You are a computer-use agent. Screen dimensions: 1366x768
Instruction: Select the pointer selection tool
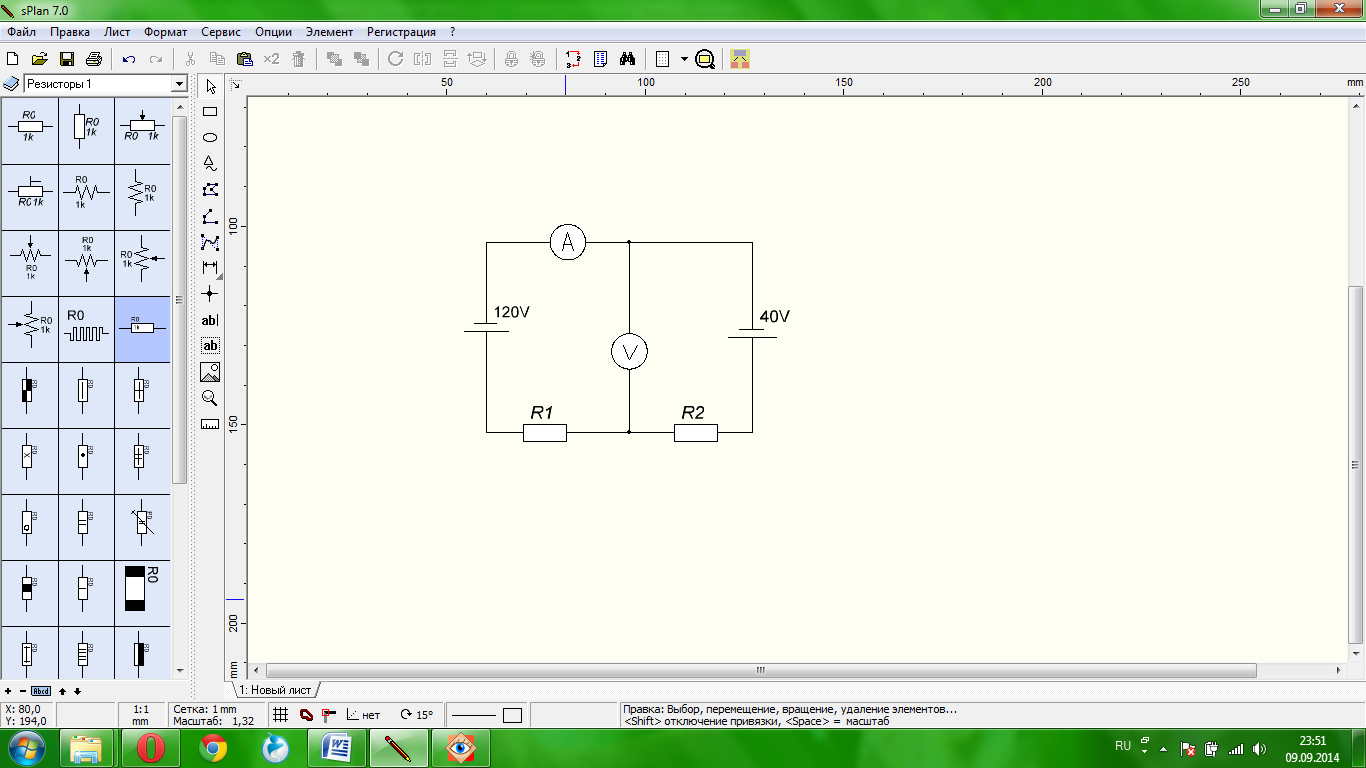click(210, 86)
